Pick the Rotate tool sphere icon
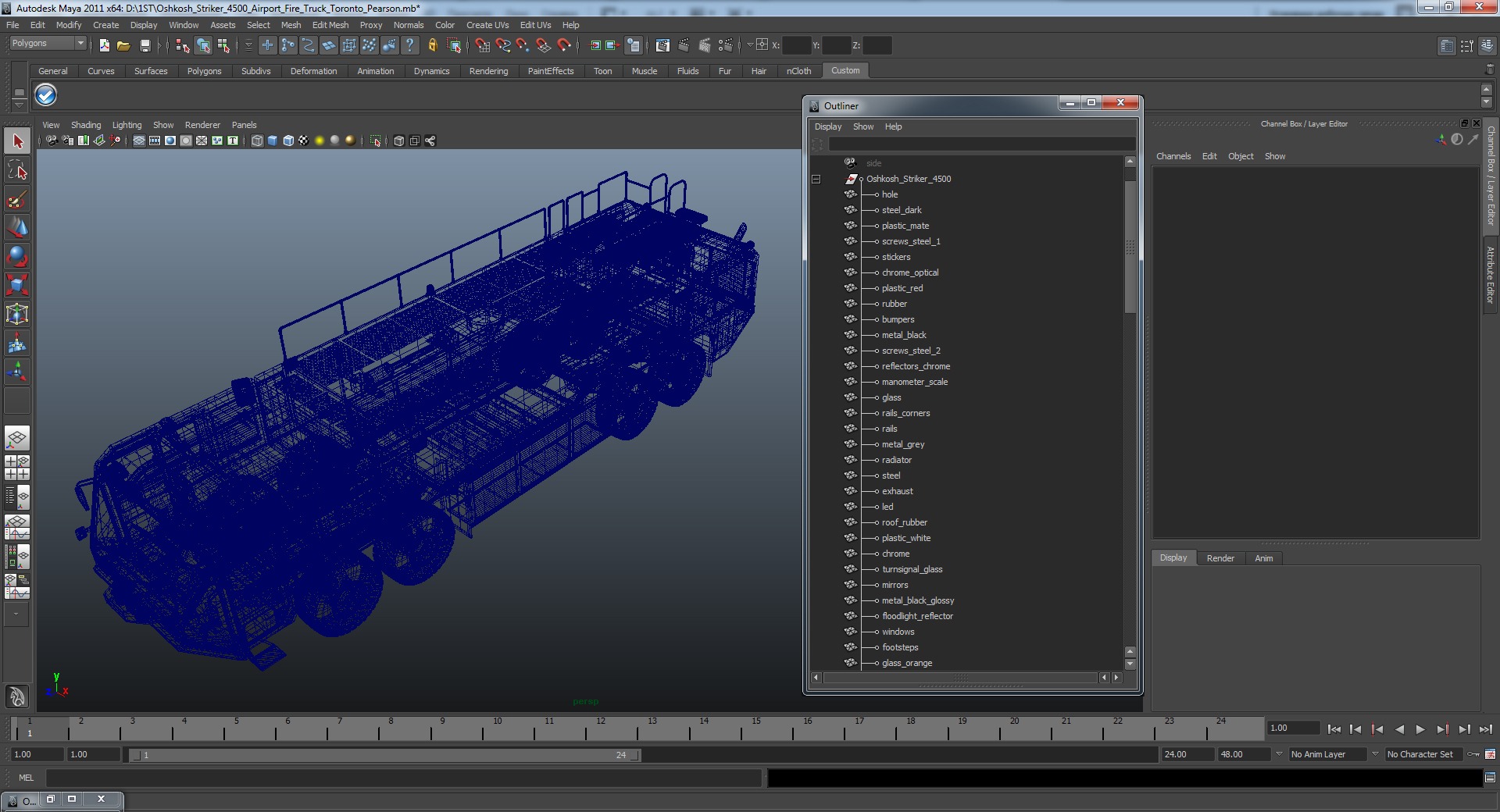 17,256
